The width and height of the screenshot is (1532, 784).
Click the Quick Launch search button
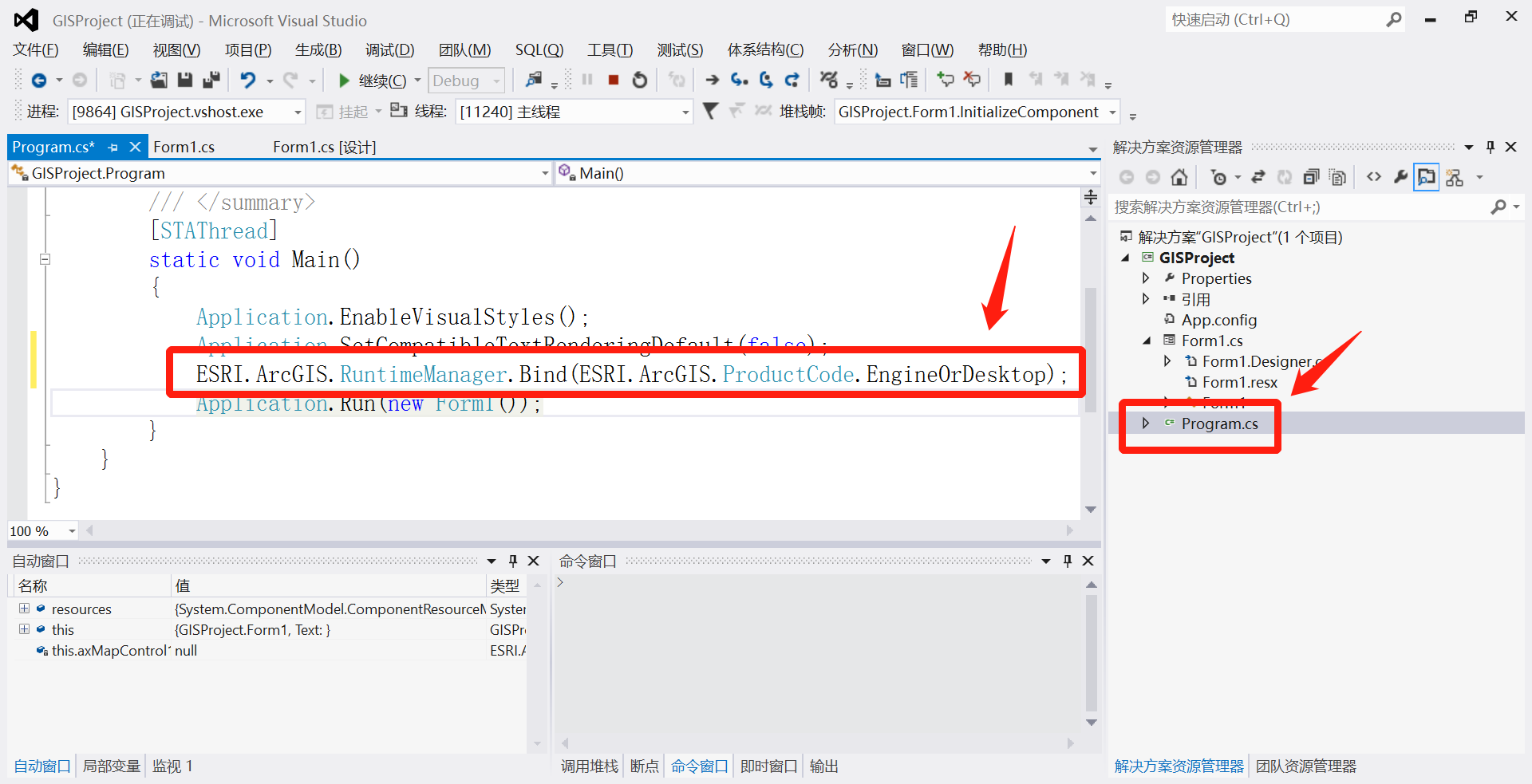pos(1393,18)
